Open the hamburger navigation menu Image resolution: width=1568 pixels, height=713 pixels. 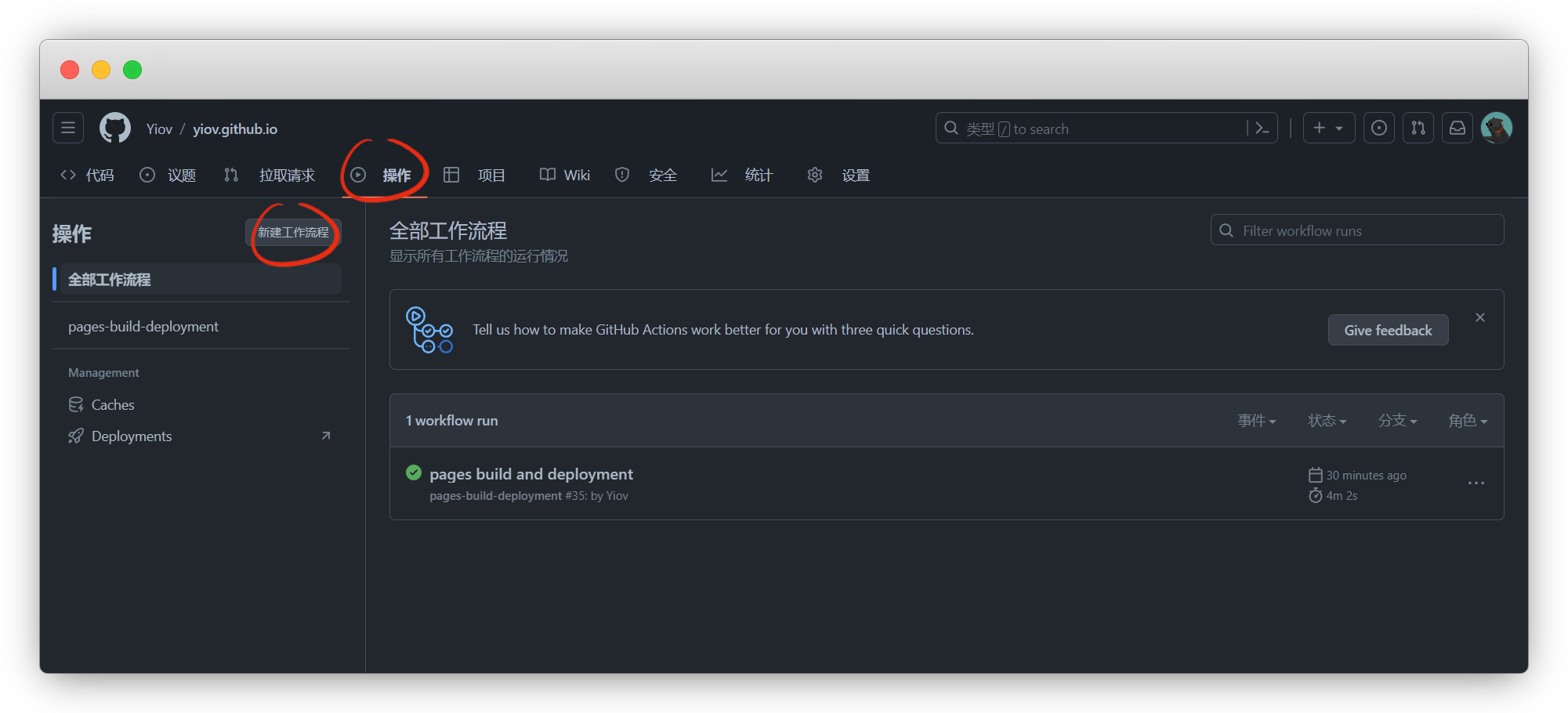coord(67,127)
